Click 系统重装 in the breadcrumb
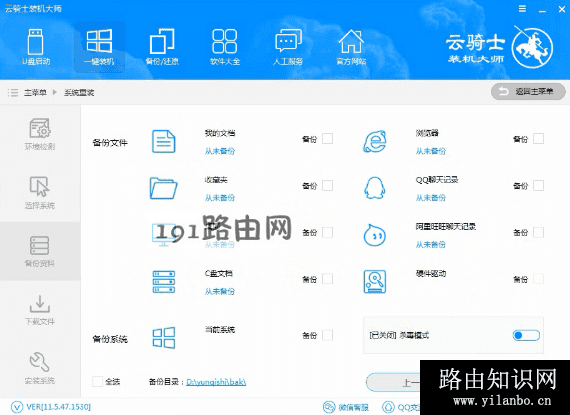The height and width of the screenshot is (415, 570). [79, 93]
